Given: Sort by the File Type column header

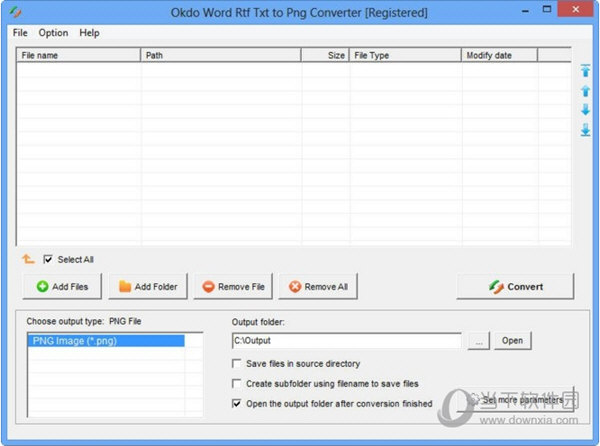Looking at the screenshot, I should (405, 55).
